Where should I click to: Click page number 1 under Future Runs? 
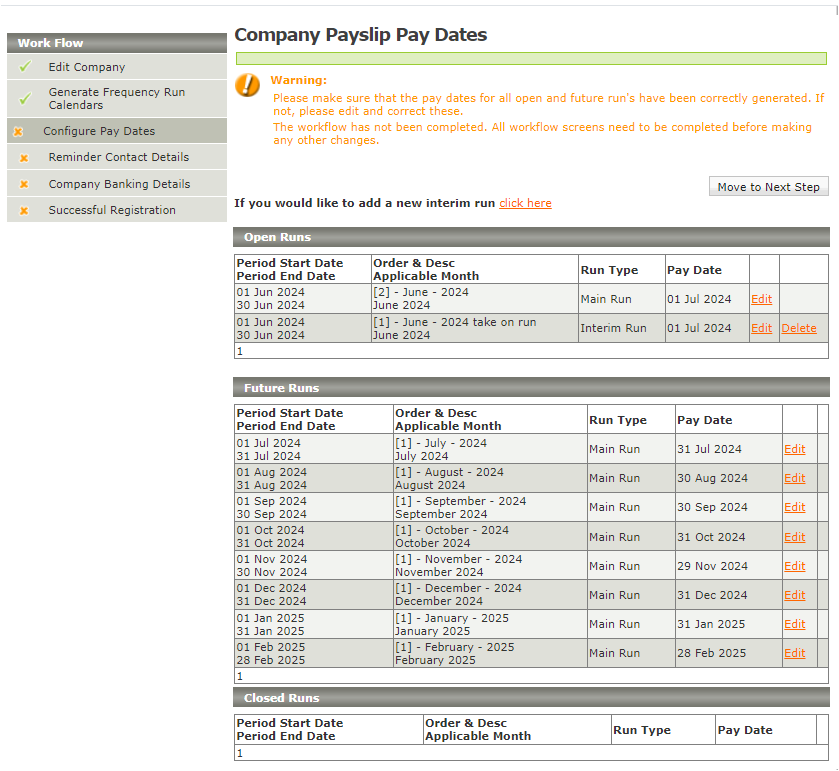tap(240, 676)
